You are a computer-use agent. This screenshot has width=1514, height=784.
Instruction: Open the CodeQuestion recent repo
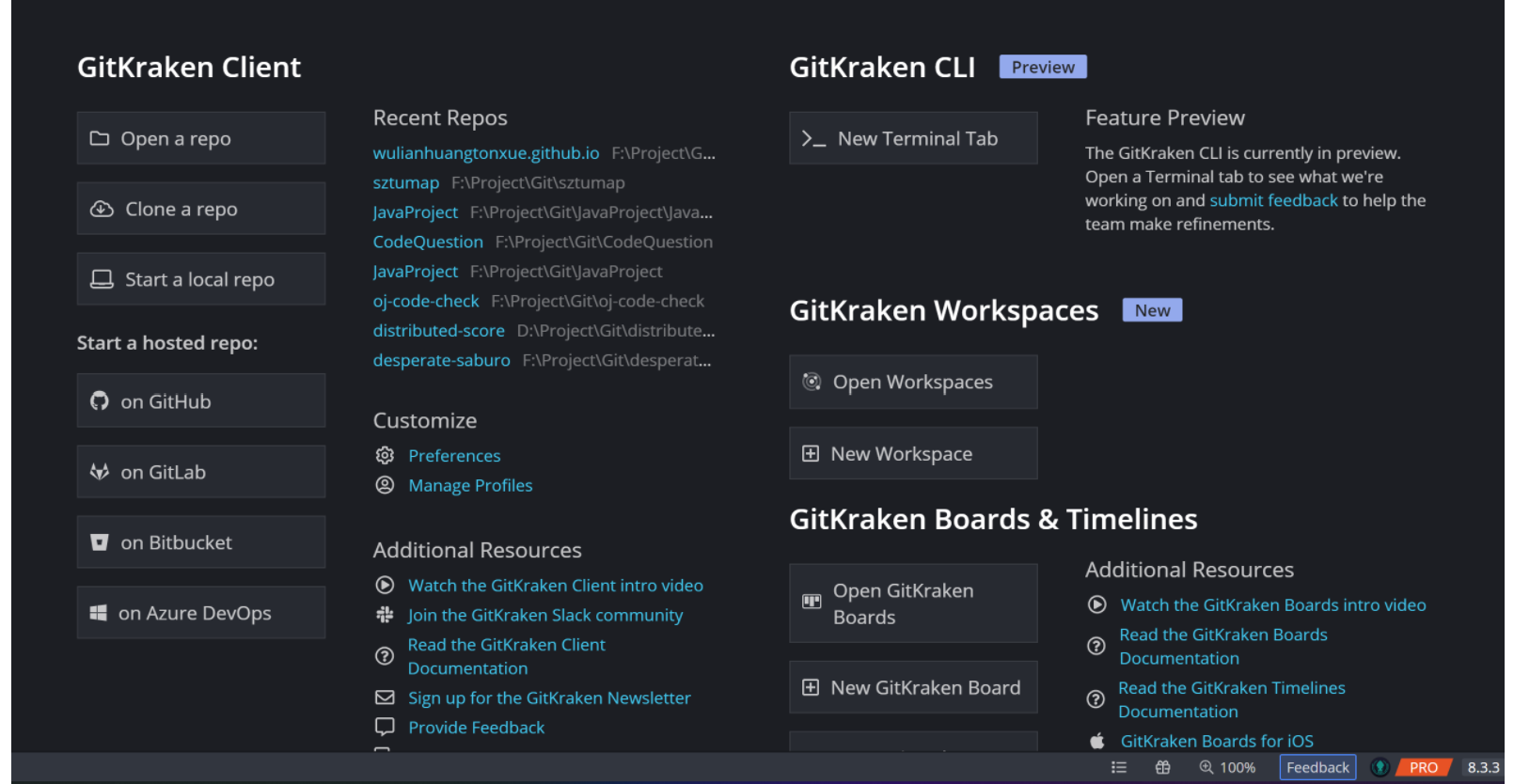[428, 242]
